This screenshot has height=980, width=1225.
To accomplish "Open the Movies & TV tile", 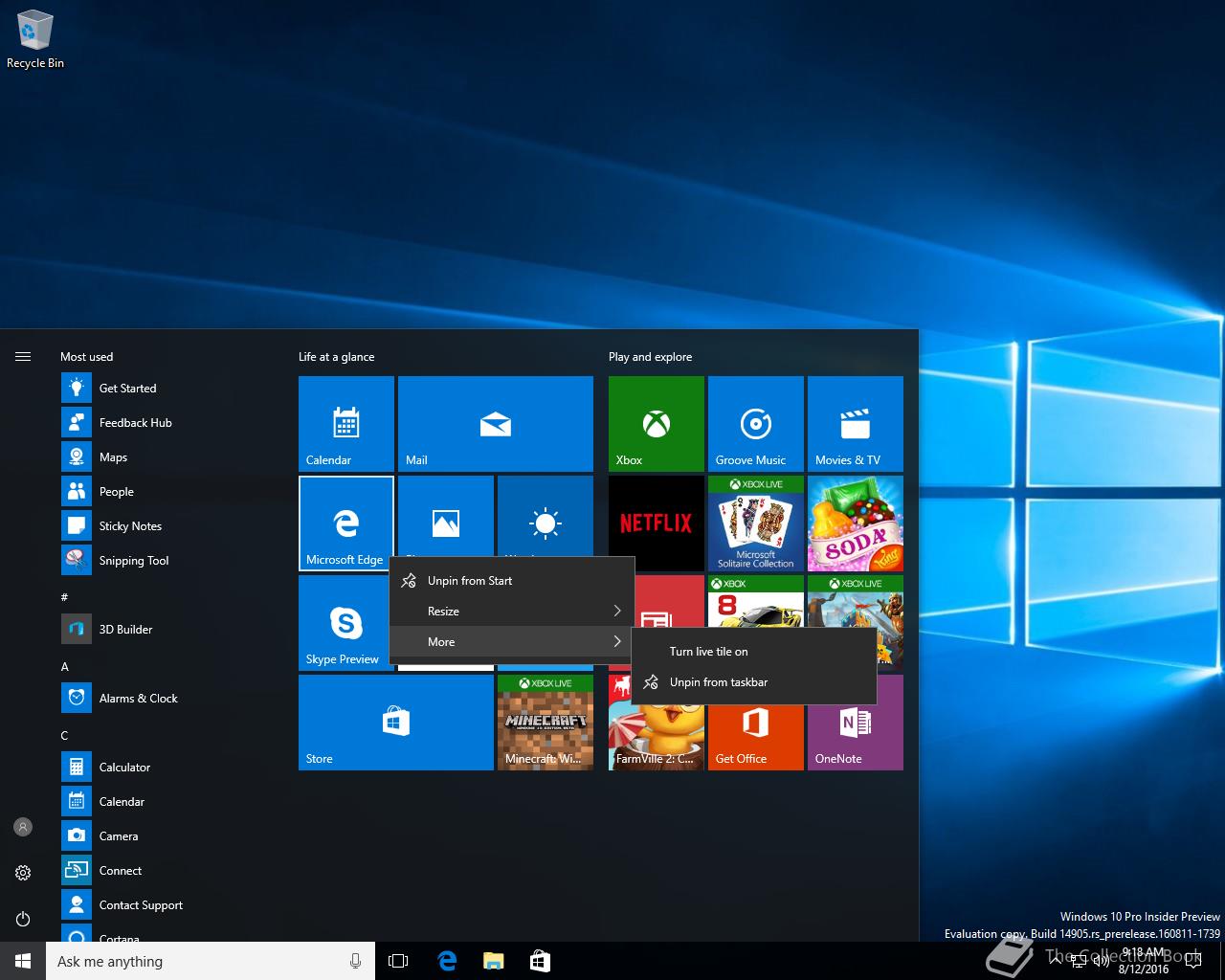I will (856, 424).
